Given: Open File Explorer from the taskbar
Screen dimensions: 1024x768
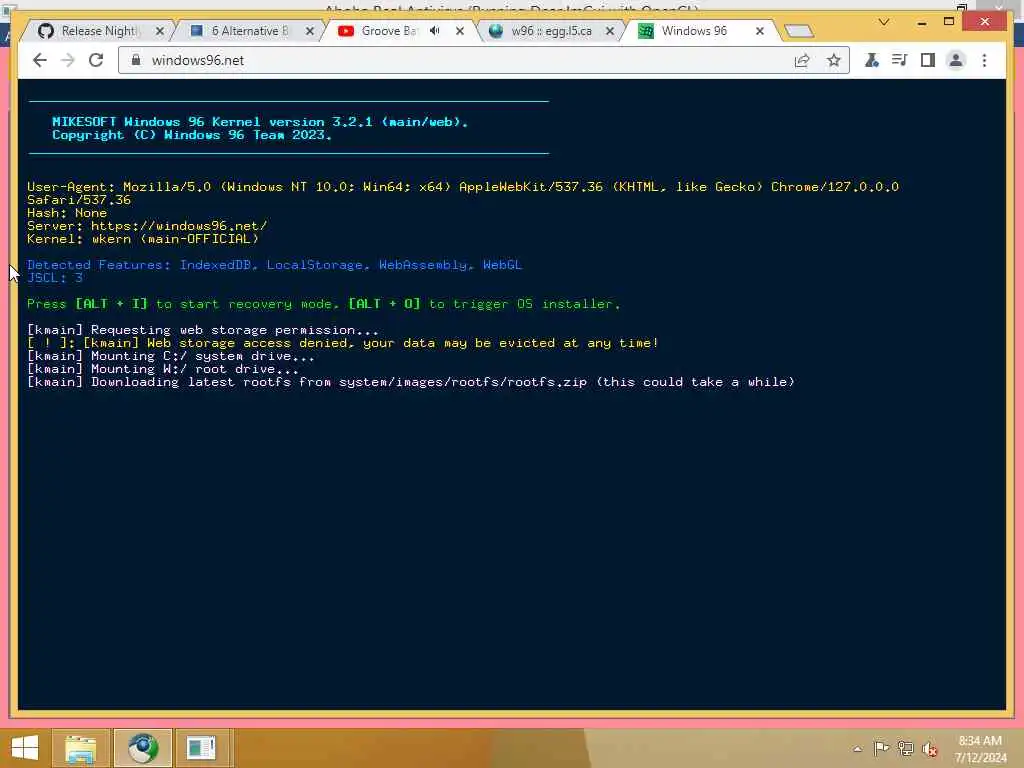Looking at the screenshot, I should click(x=80, y=748).
